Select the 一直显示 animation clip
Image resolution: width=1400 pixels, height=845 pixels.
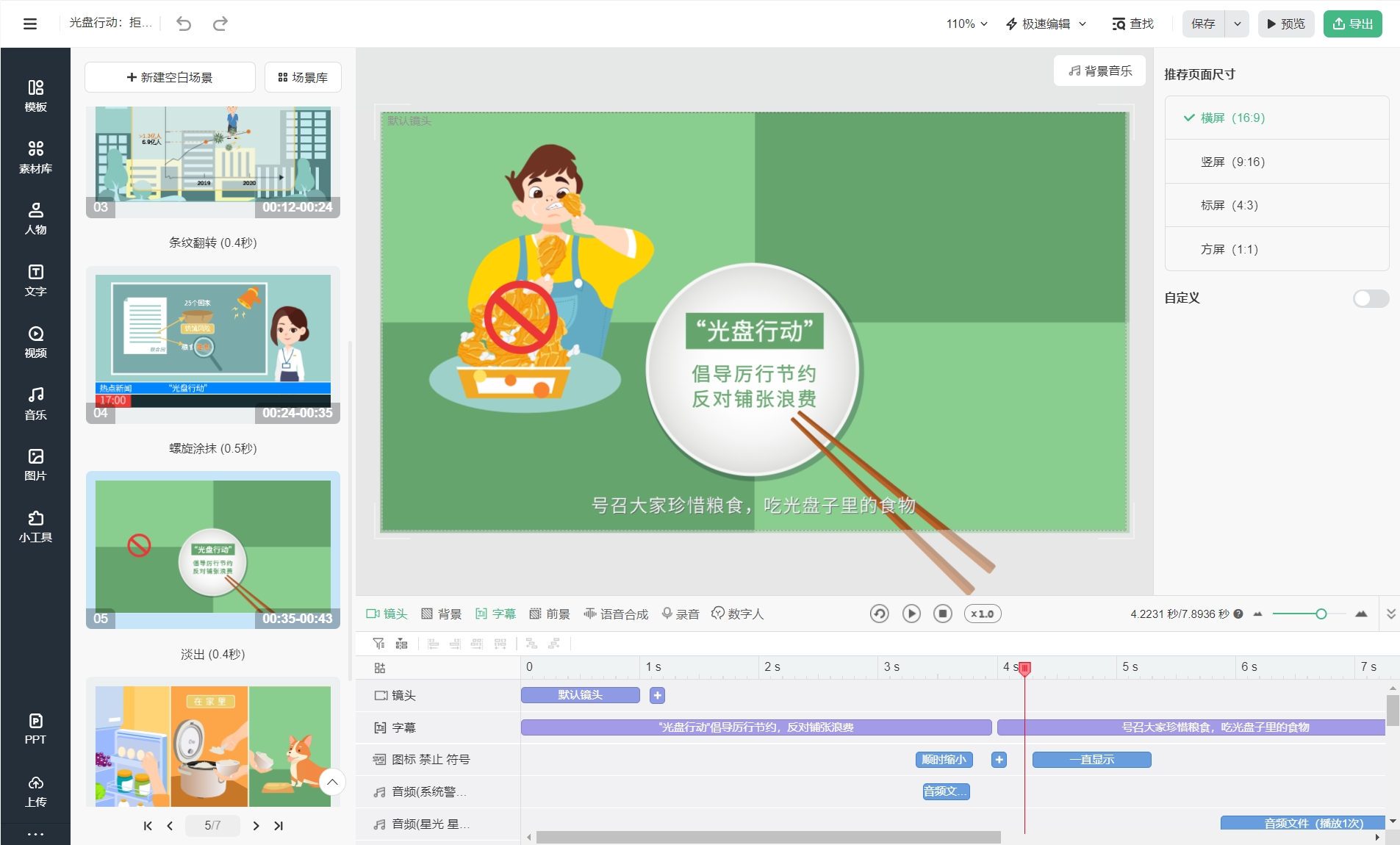1091,760
